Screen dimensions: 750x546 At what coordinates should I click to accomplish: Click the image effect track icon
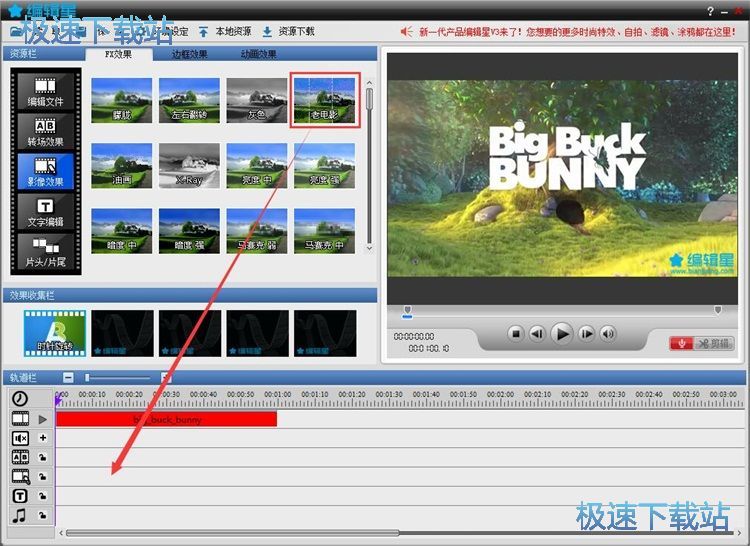pyautogui.click(x=20, y=477)
